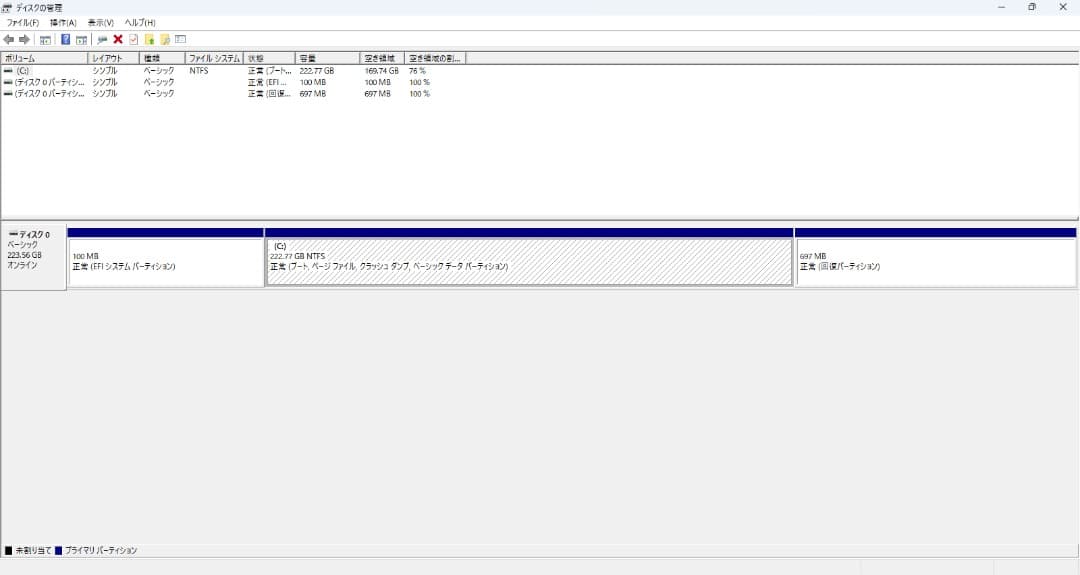Sort by the 容量 column header
The width and height of the screenshot is (1080, 575).
[x=327, y=59]
